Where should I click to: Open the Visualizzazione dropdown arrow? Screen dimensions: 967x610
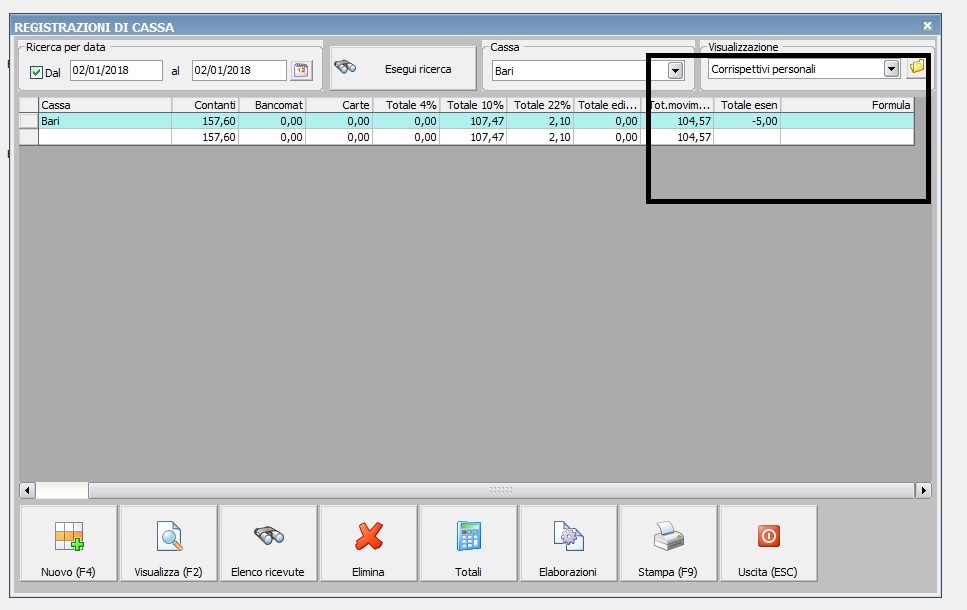pyautogui.click(x=891, y=68)
